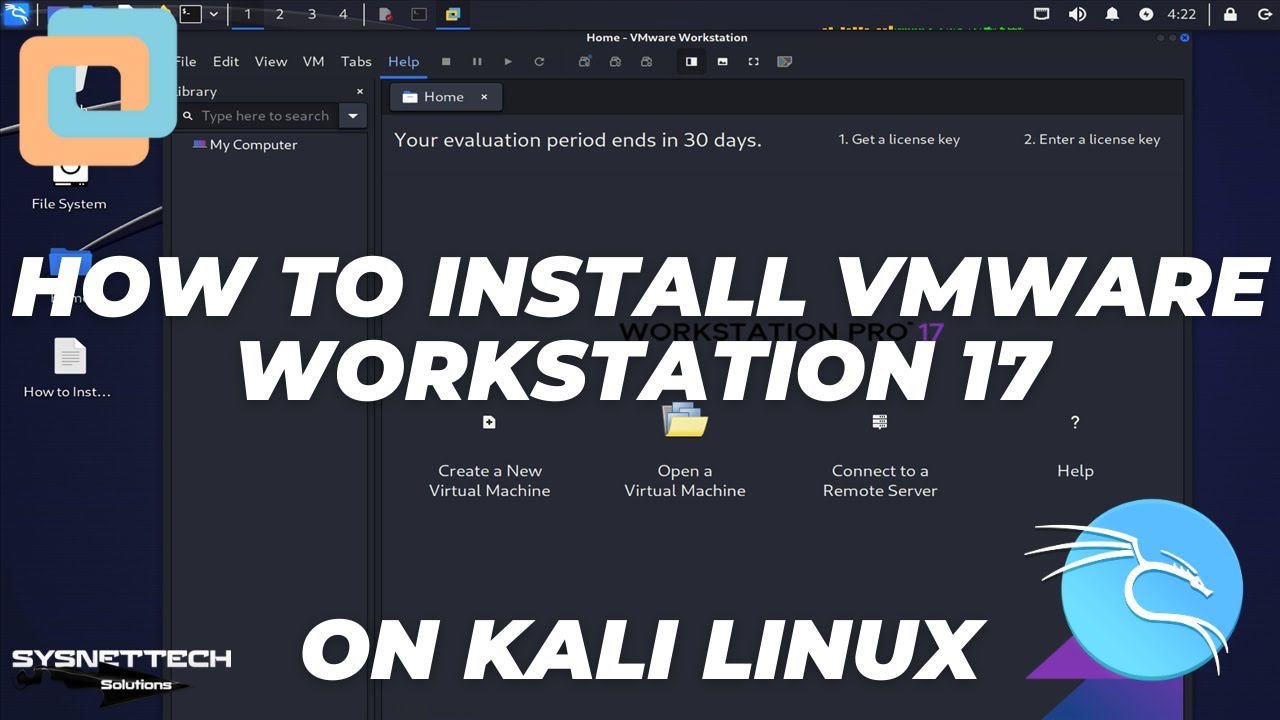Select the VMware Workstation taskbar window button
This screenshot has width=1280, height=720.
453,14
